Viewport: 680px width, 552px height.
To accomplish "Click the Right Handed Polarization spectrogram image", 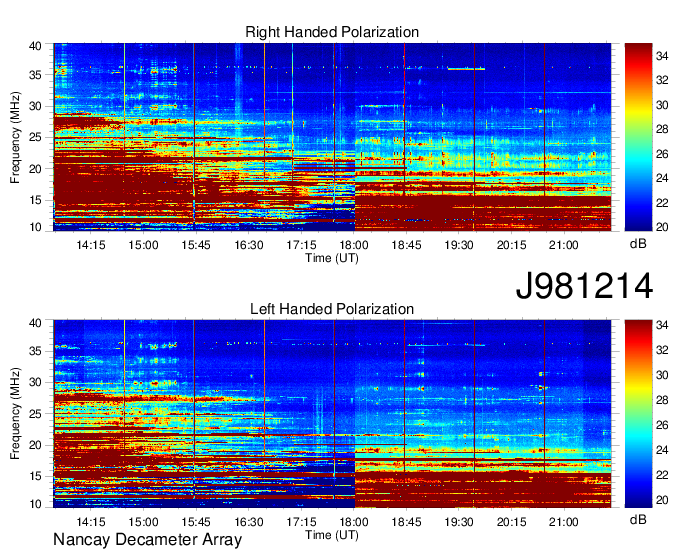I will [x=332, y=137].
